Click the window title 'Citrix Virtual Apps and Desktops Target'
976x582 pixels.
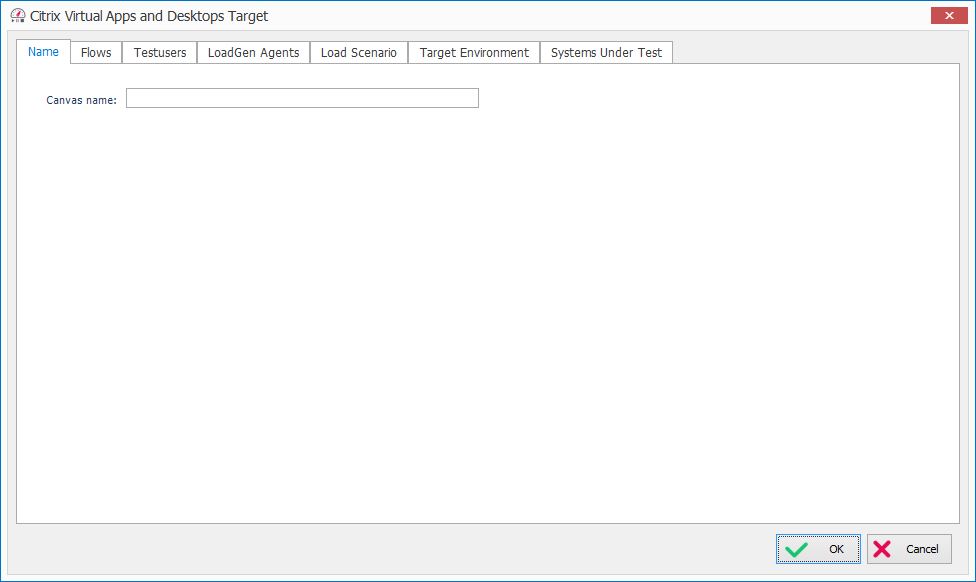tap(149, 16)
